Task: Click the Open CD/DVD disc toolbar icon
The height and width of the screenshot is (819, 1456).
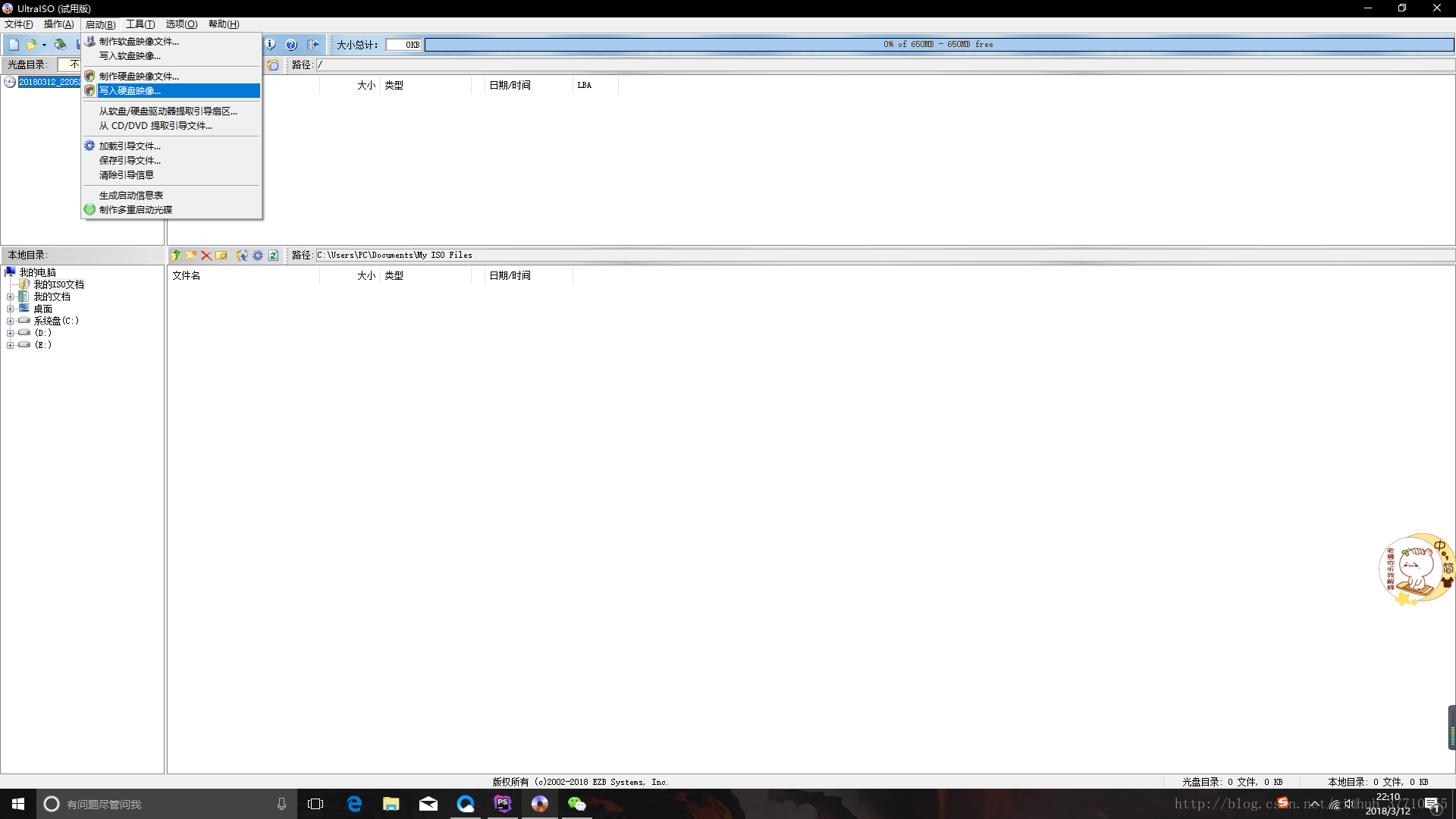Action: tap(60, 45)
